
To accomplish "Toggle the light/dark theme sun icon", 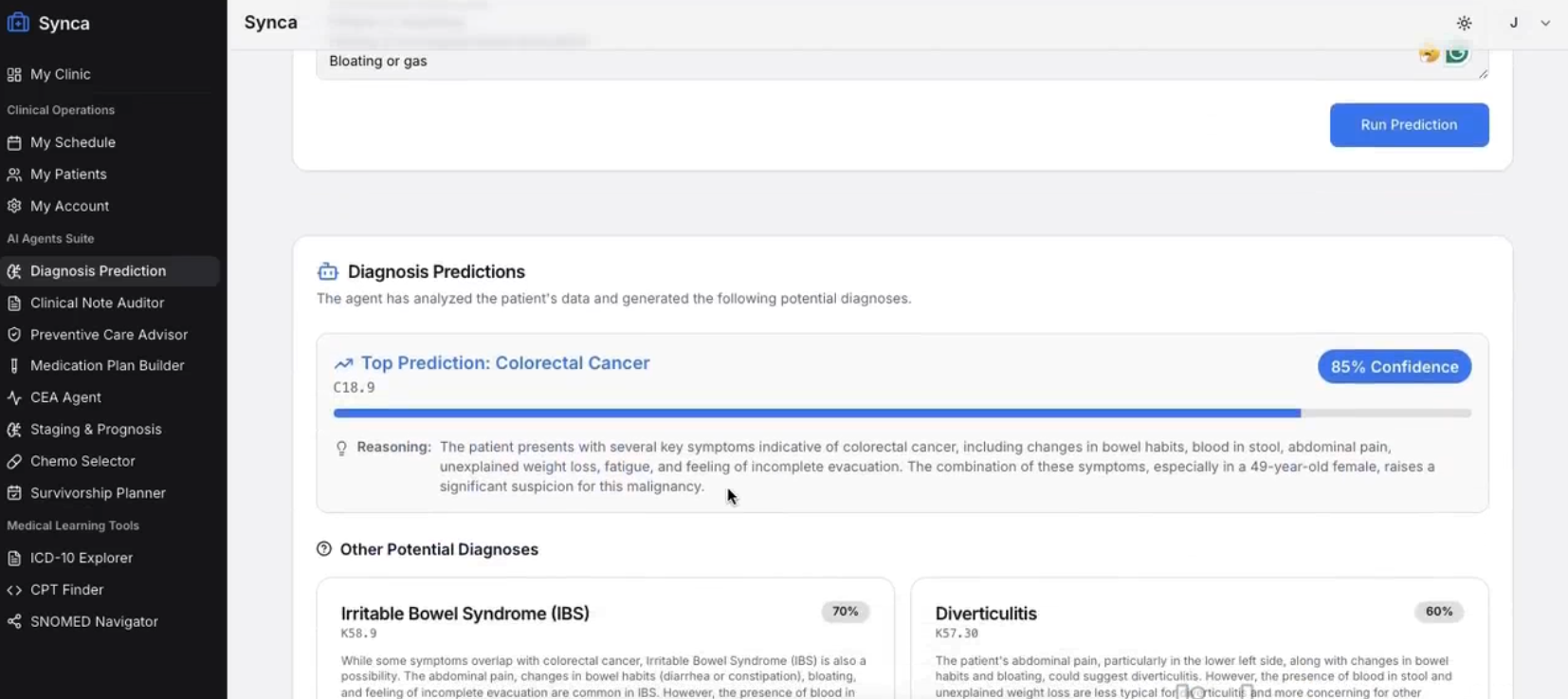I will [1464, 23].
